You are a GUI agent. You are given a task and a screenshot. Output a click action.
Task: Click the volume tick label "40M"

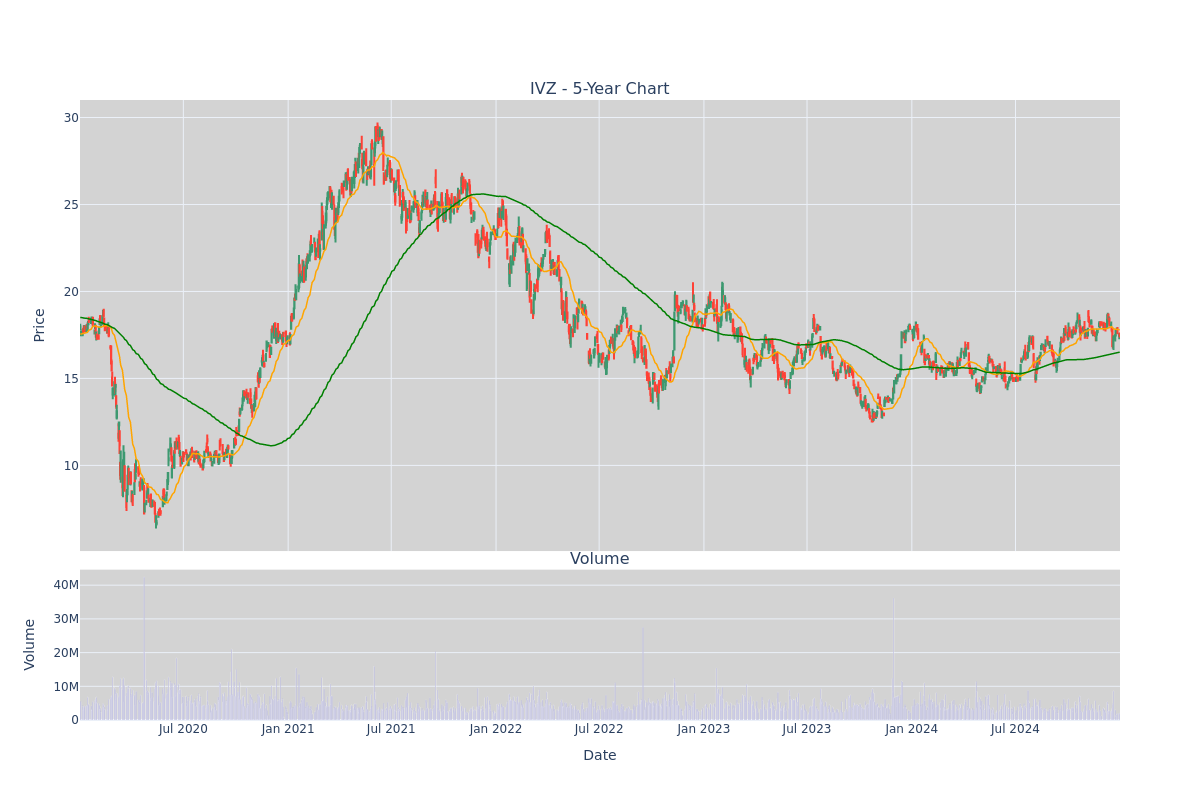(x=66, y=585)
